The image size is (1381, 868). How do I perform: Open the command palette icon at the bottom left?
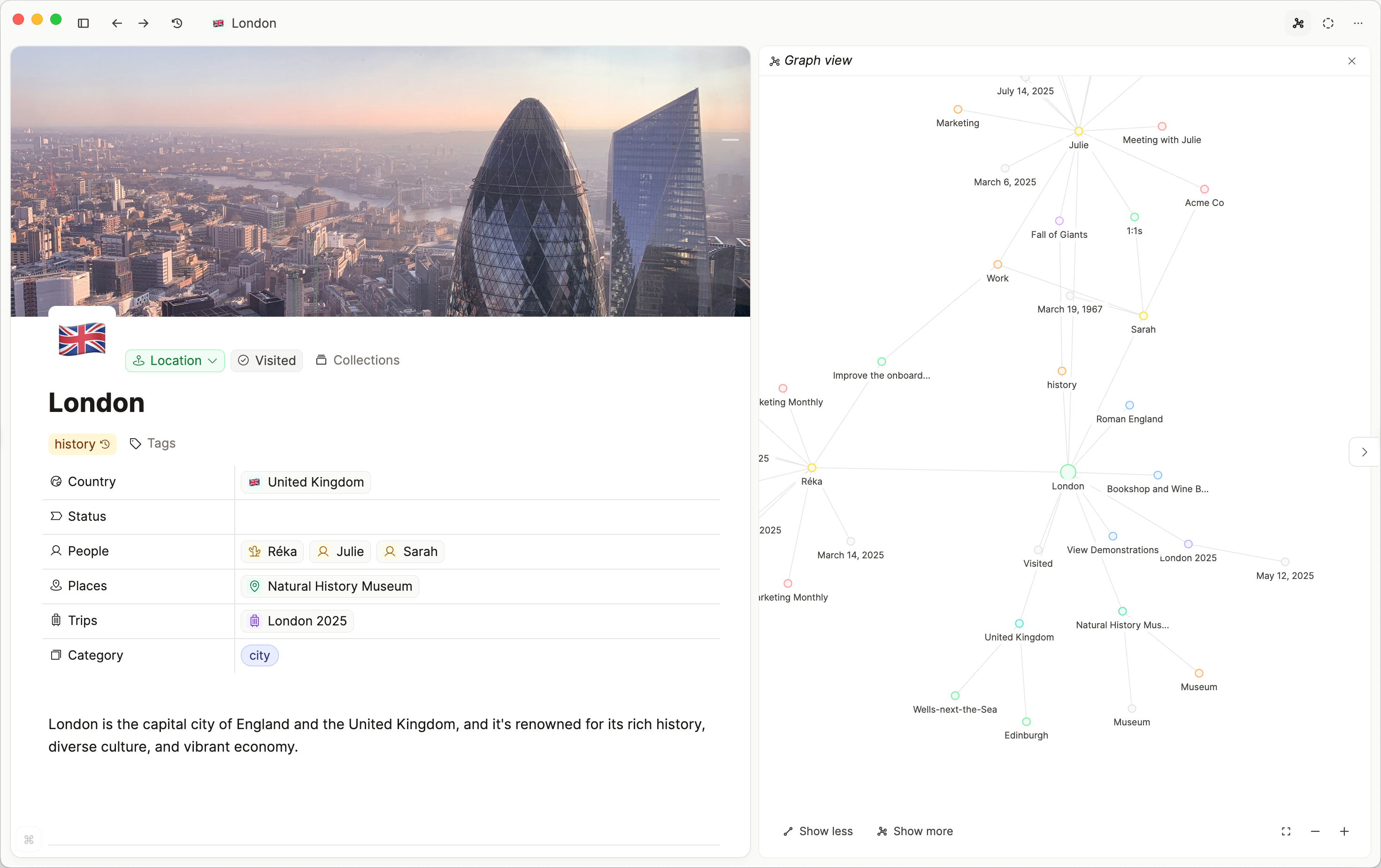(x=29, y=840)
